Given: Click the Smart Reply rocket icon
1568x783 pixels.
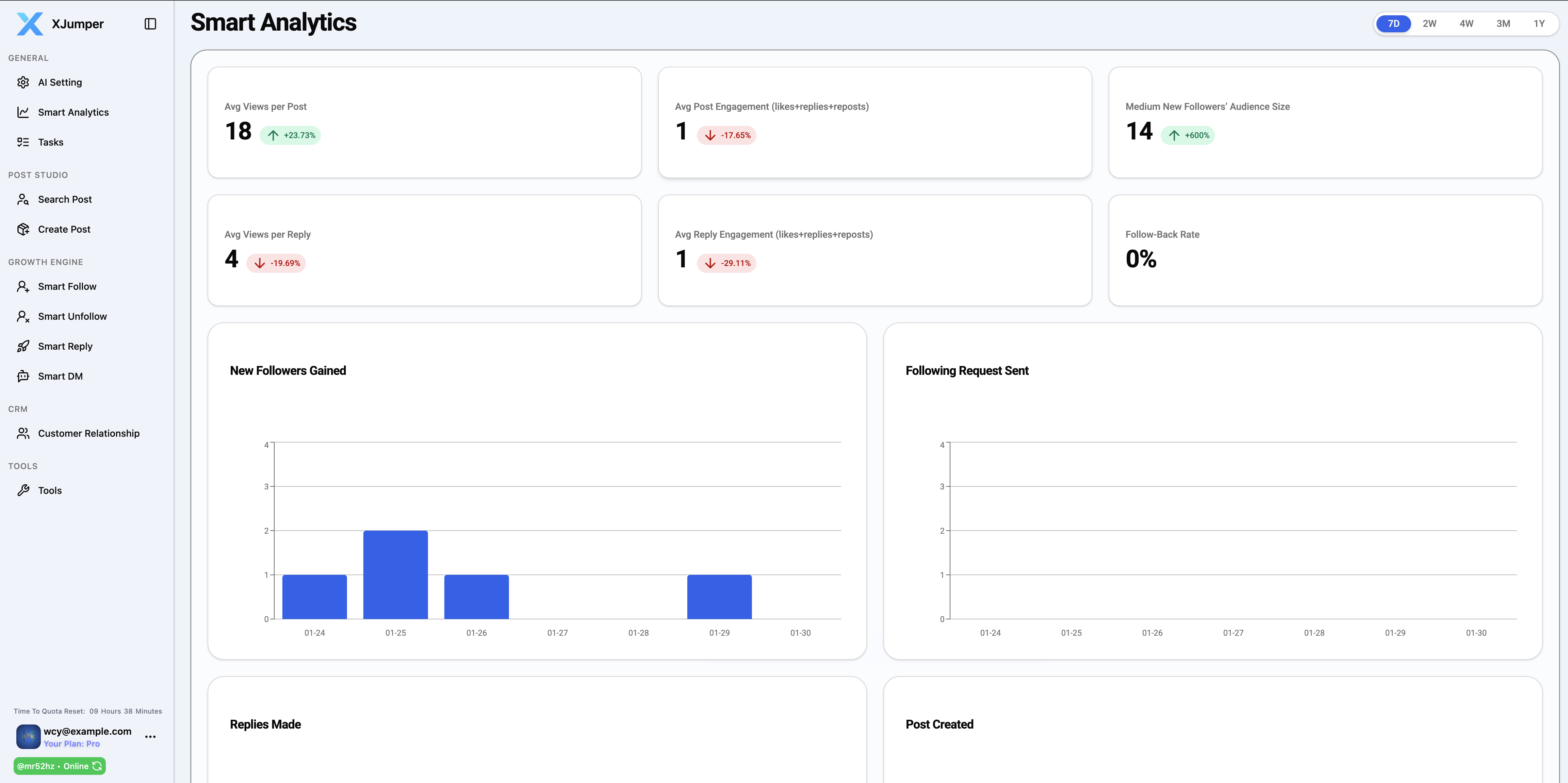Looking at the screenshot, I should [x=23, y=346].
